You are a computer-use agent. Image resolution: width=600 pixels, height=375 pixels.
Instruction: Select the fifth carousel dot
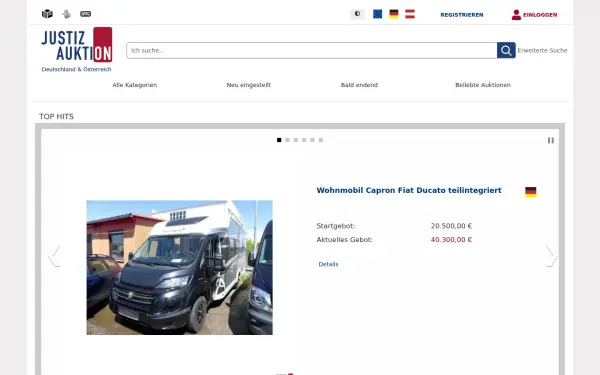312,140
